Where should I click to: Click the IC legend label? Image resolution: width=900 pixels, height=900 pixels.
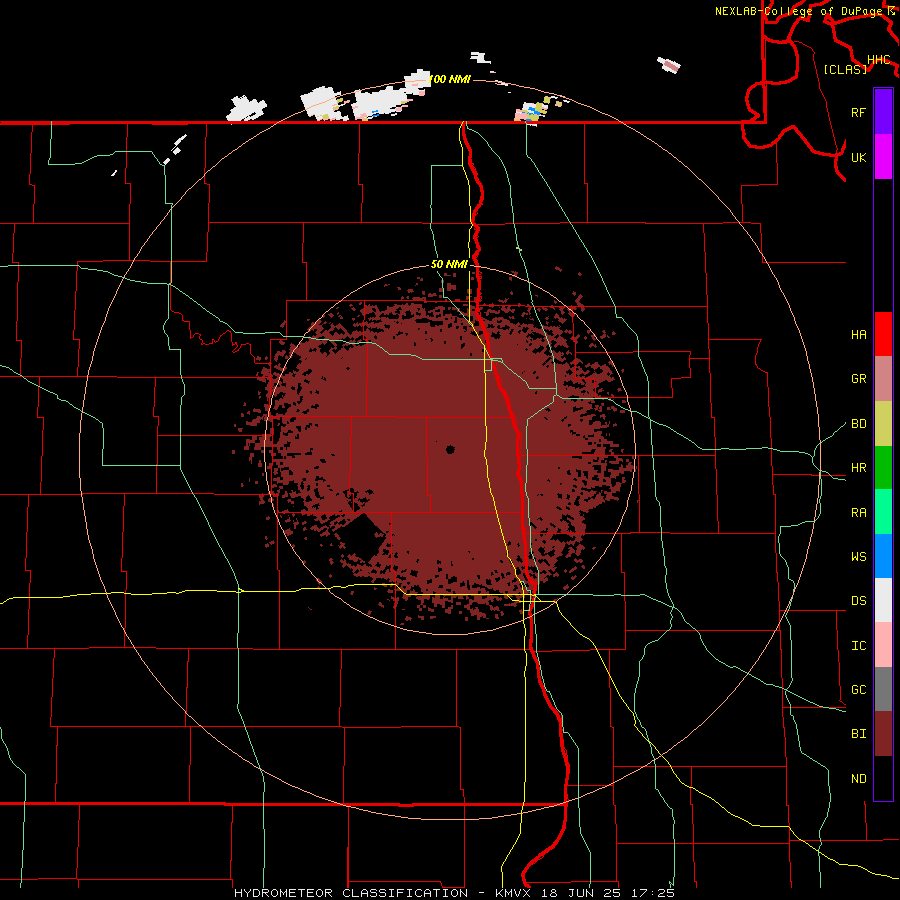[x=858, y=645]
